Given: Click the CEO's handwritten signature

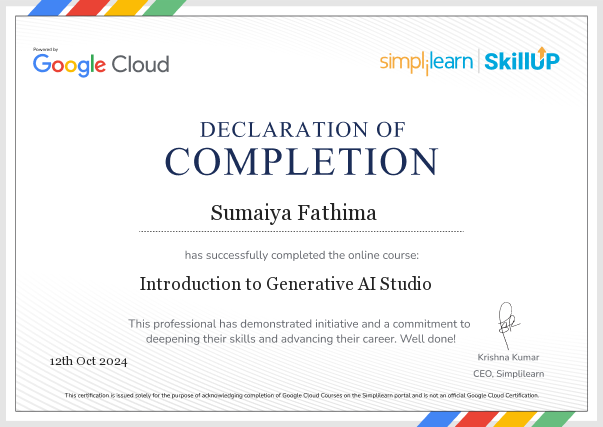Looking at the screenshot, I should [507, 322].
